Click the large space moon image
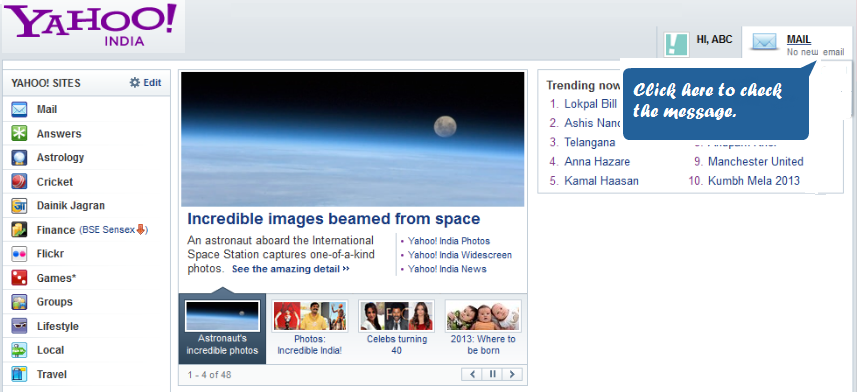 click(353, 139)
